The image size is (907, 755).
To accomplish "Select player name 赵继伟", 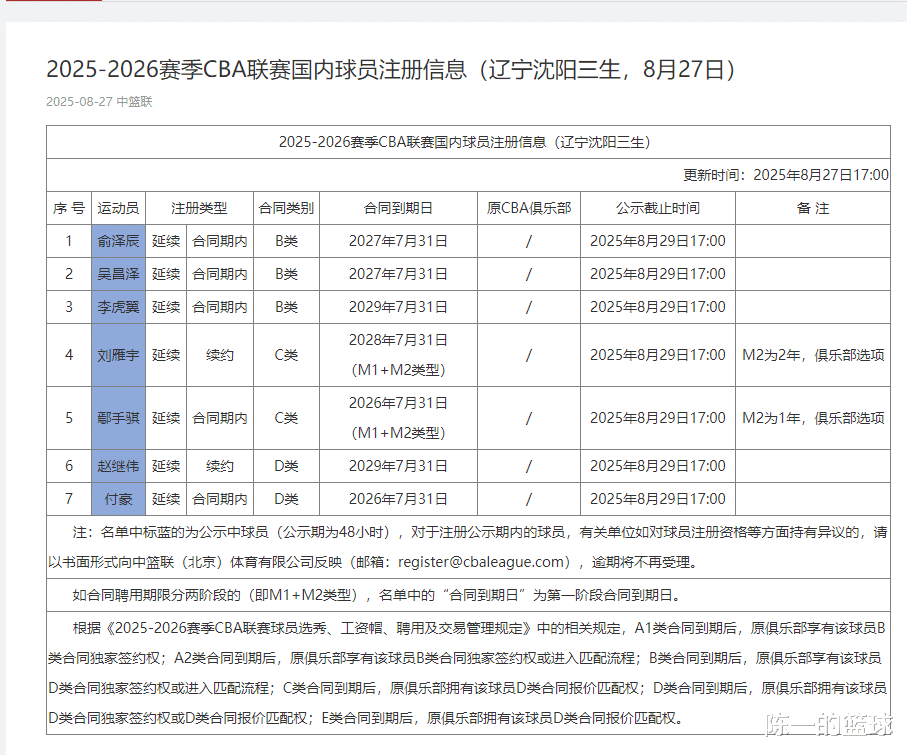I will tap(118, 466).
